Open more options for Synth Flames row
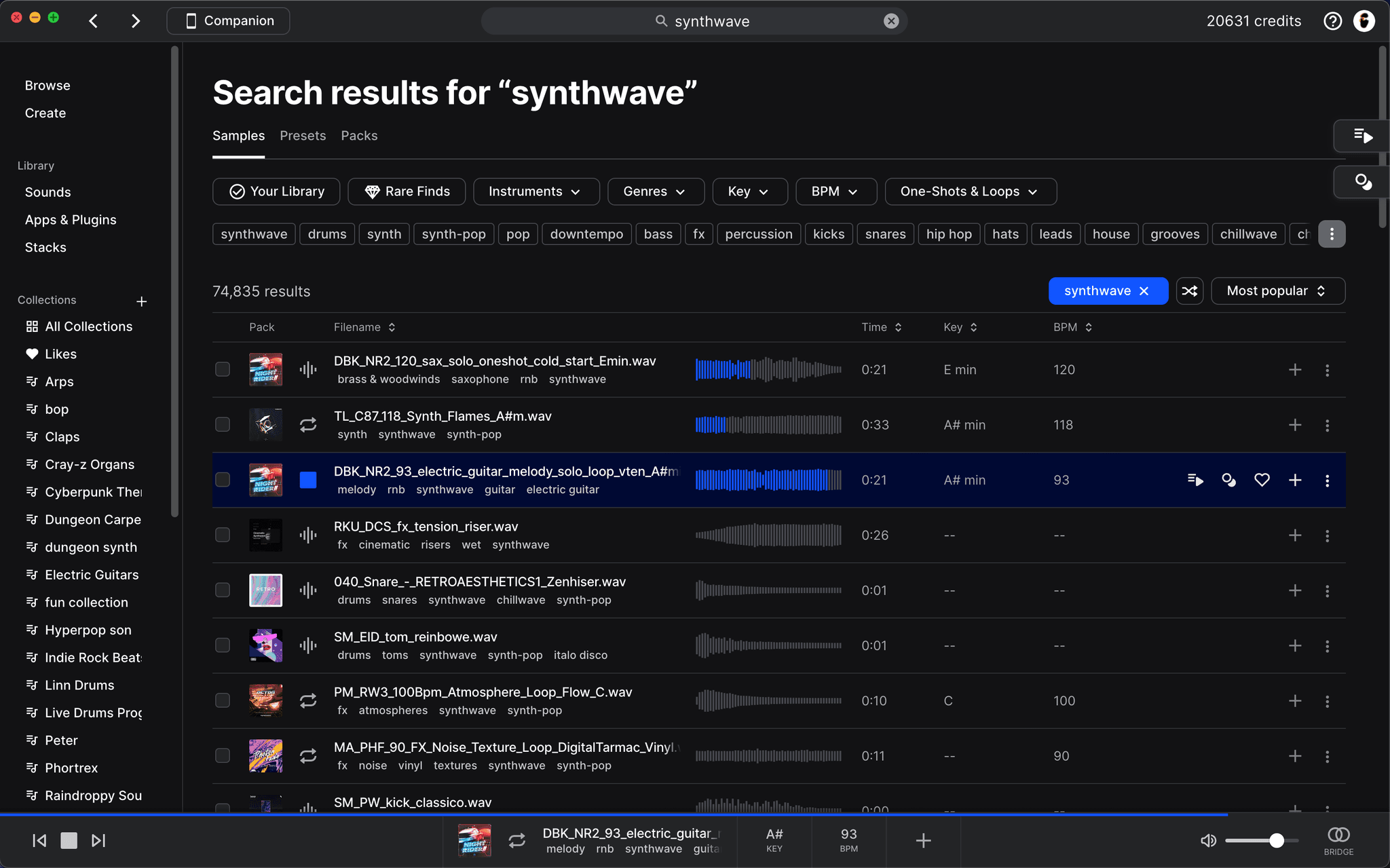The width and height of the screenshot is (1390, 868). pos(1327,425)
